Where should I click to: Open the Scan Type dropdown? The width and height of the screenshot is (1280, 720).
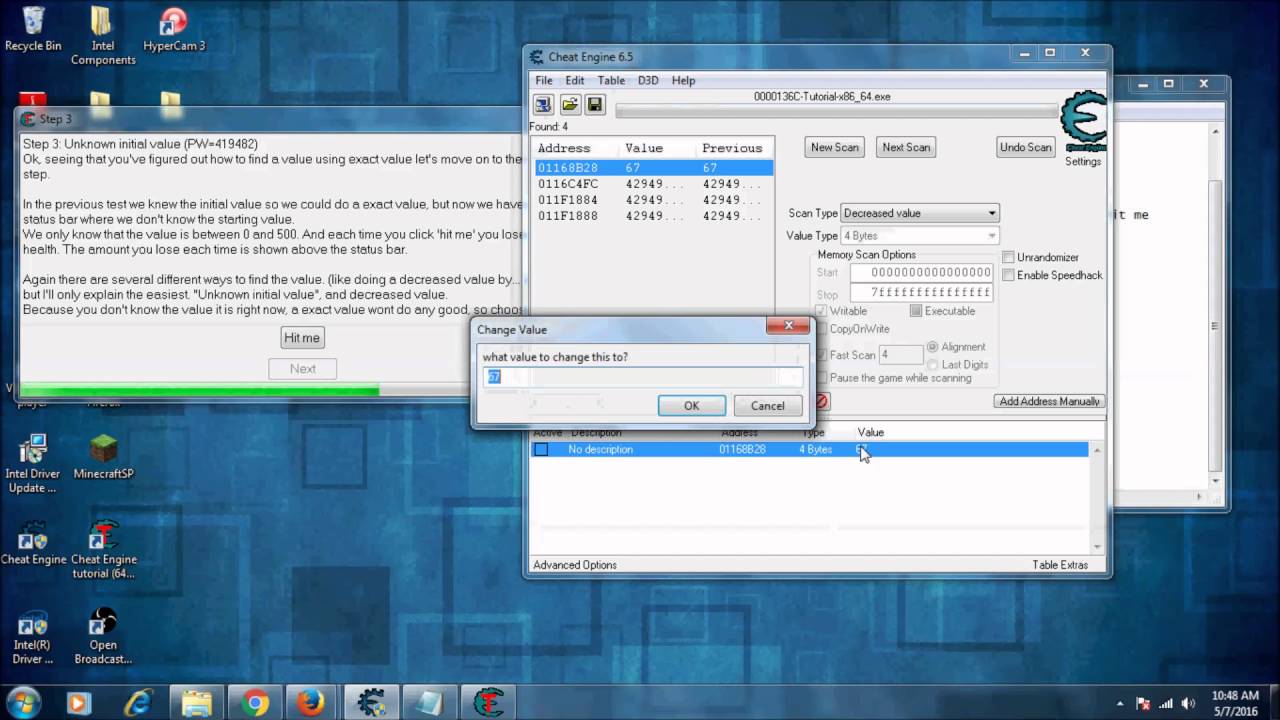coord(920,213)
